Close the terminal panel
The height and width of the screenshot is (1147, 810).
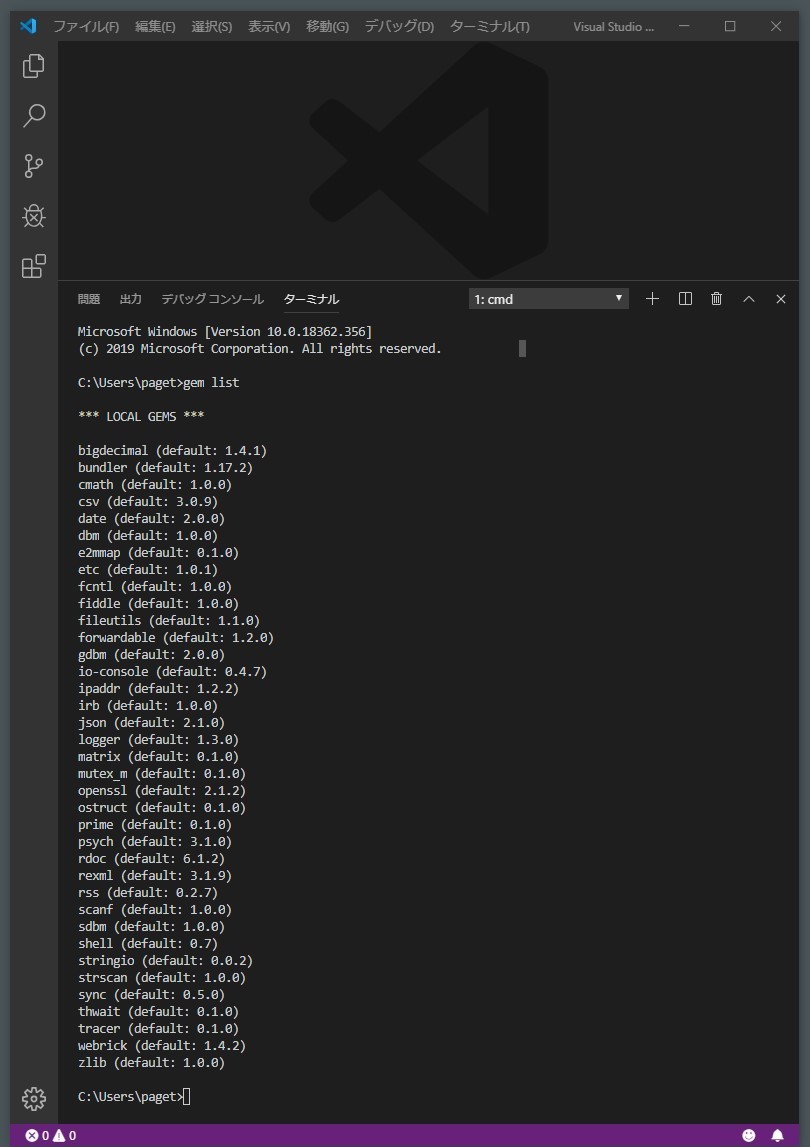click(781, 298)
